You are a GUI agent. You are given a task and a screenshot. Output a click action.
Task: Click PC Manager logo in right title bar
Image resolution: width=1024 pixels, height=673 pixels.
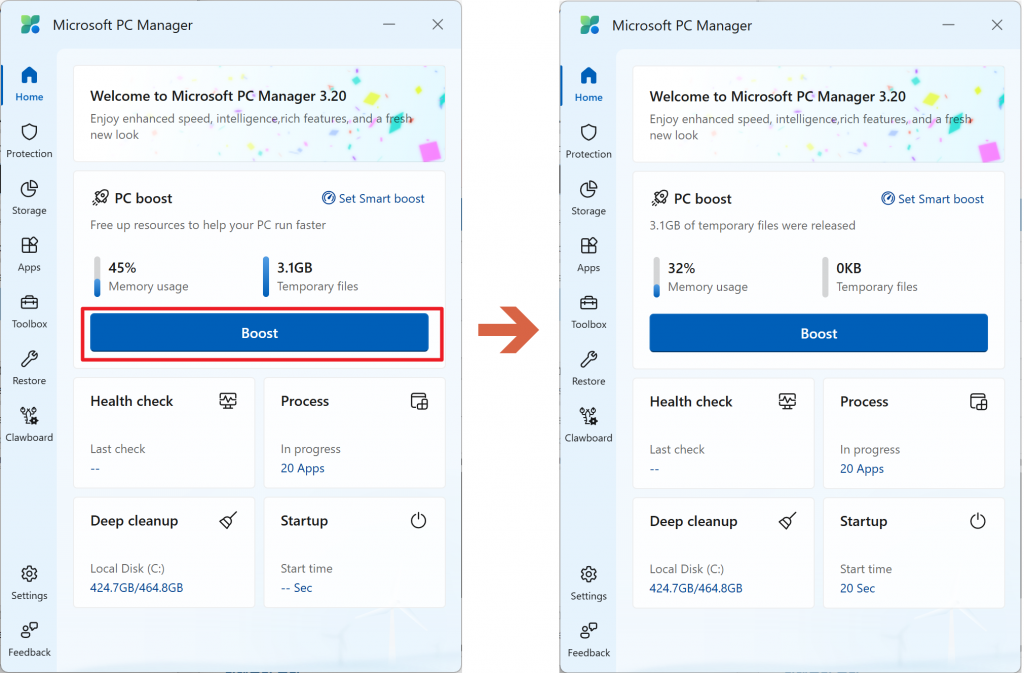click(589, 25)
